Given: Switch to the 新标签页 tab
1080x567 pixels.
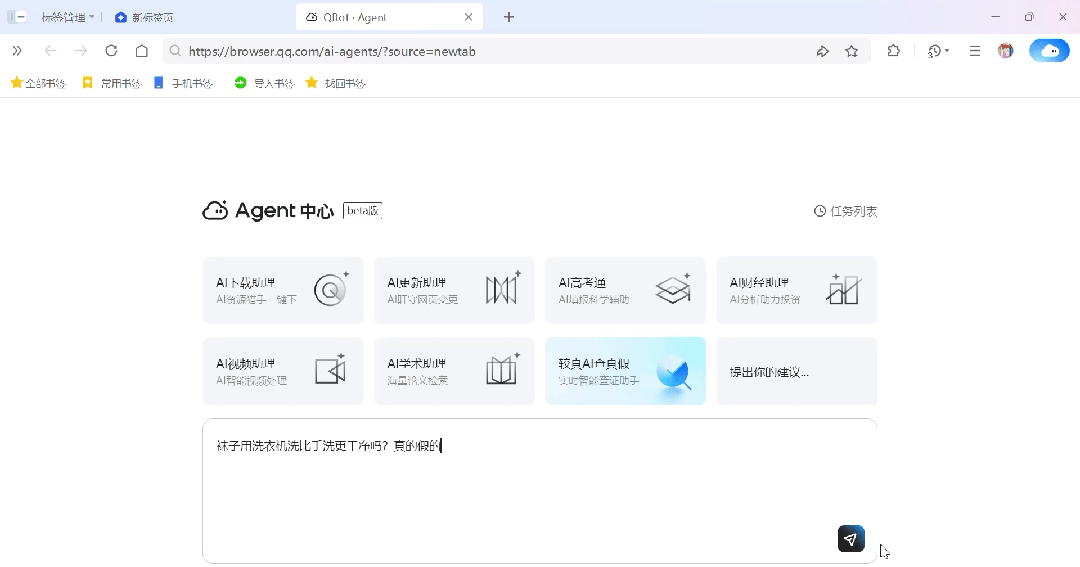Looking at the screenshot, I should pos(145,17).
